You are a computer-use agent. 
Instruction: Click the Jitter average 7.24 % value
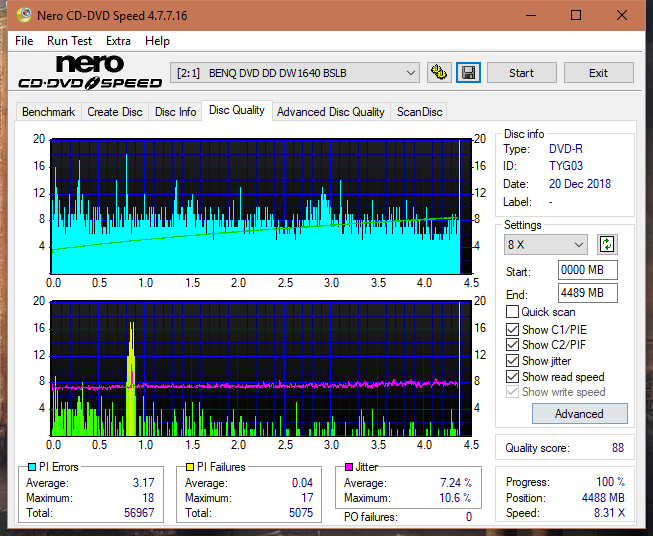pyautogui.click(x=456, y=483)
